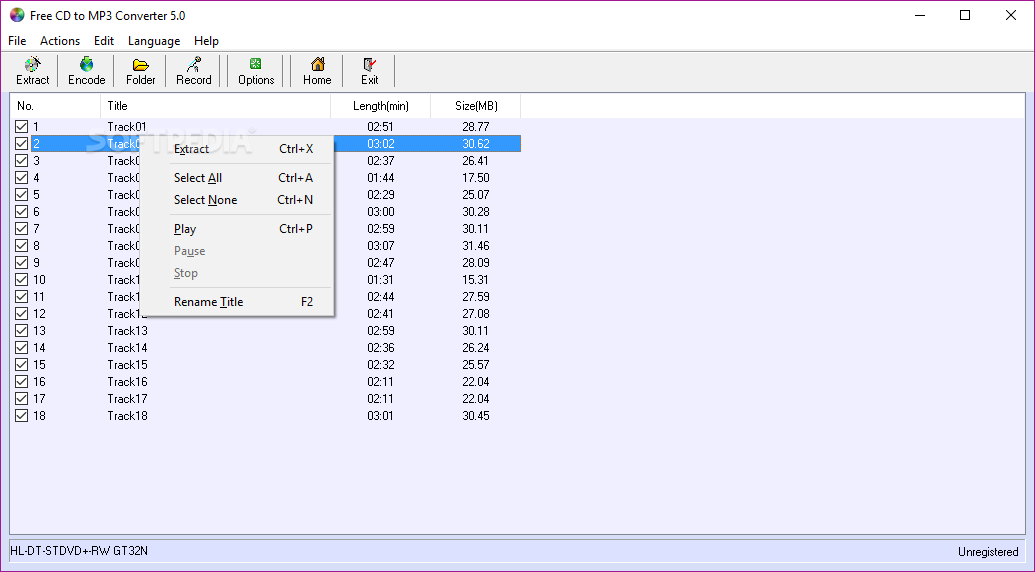
Task: Uncheck the checkbox for track 2
Action: 22,144
